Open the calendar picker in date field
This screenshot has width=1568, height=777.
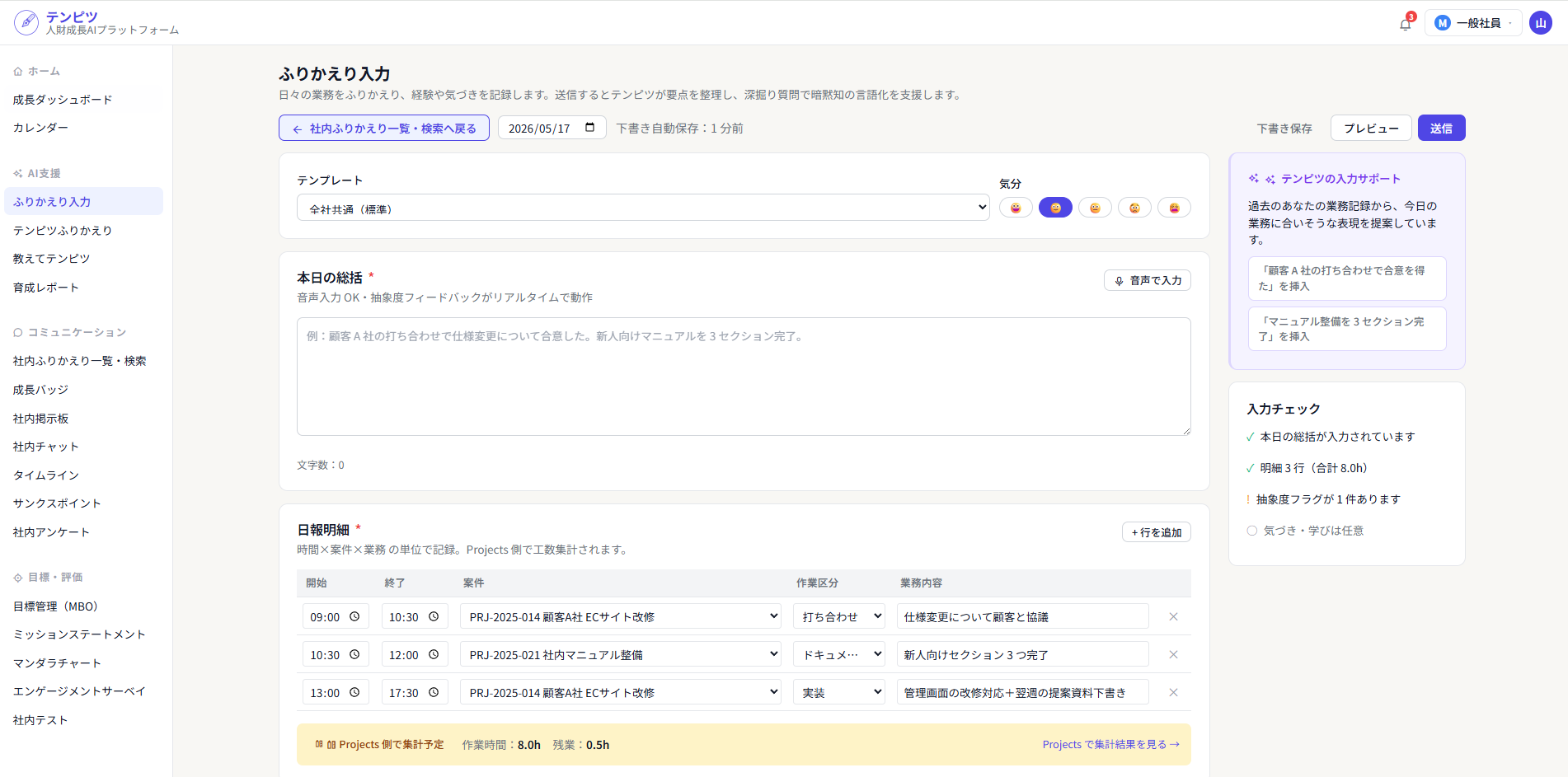pyautogui.click(x=589, y=128)
